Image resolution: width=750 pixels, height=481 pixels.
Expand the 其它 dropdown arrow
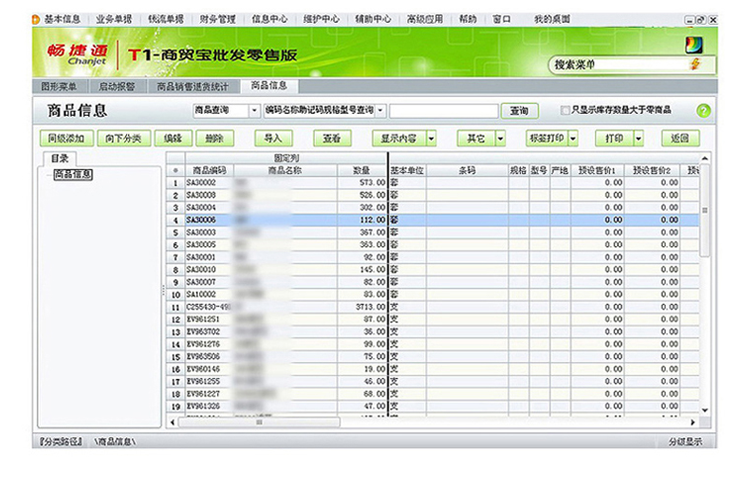(500, 139)
